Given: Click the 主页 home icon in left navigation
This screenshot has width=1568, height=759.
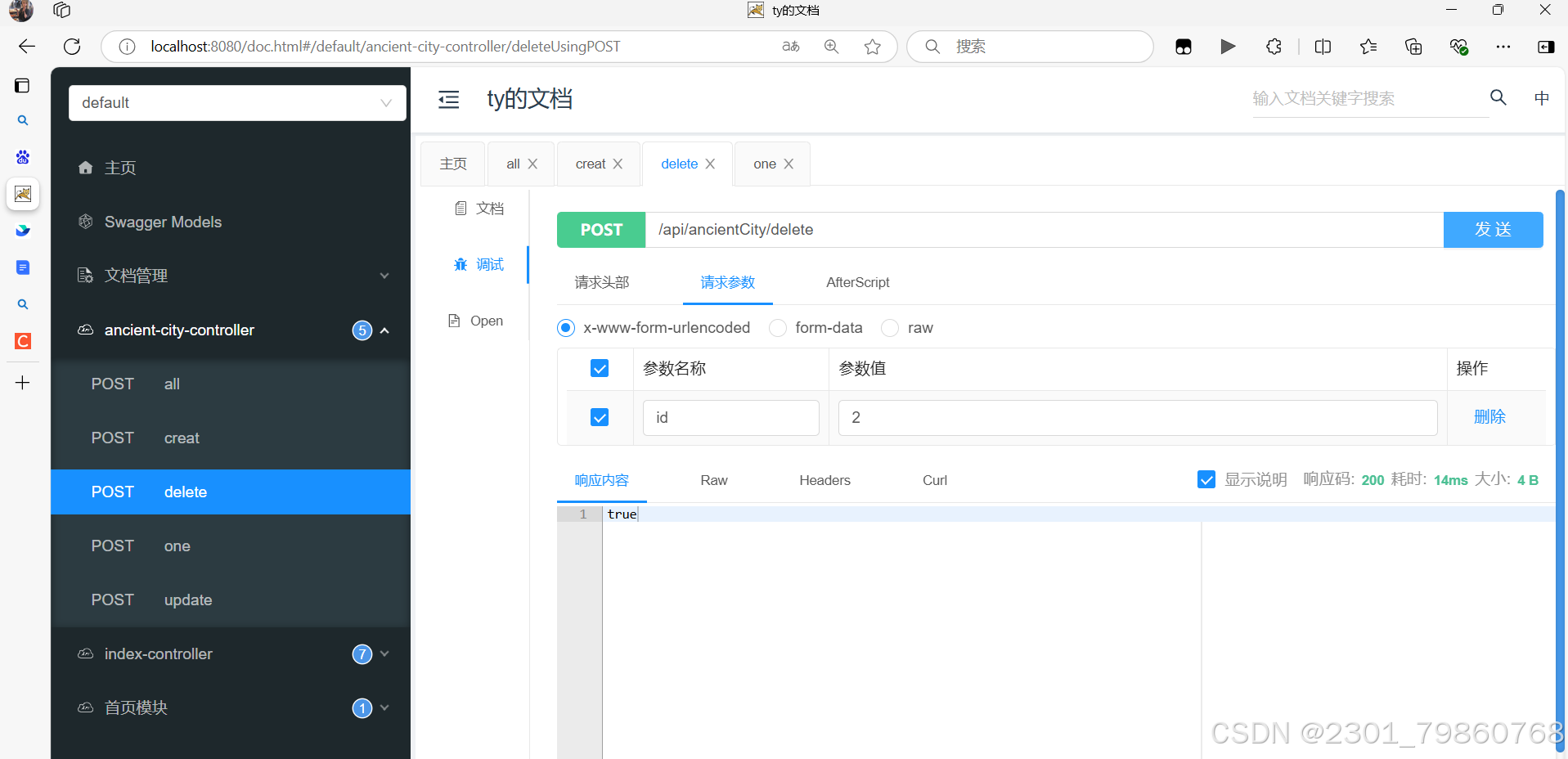Looking at the screenshot, I should 85,168.
